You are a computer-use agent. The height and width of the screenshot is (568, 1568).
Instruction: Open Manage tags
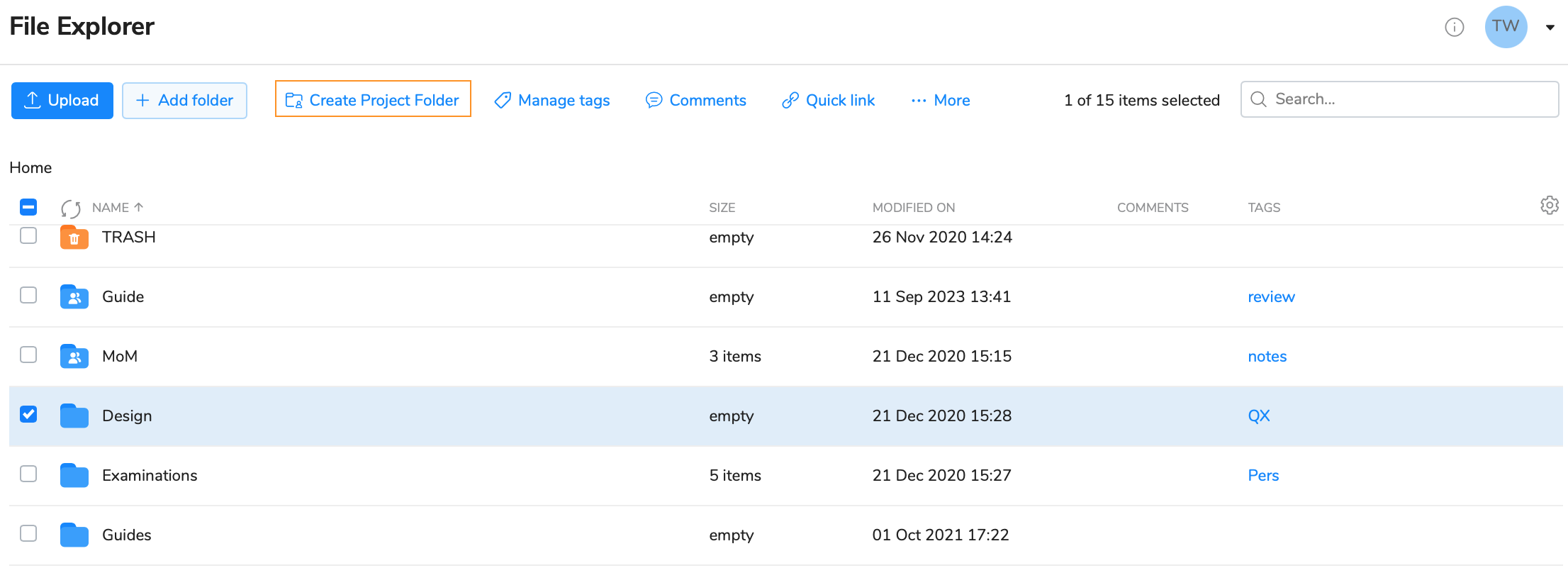[552, 101]
